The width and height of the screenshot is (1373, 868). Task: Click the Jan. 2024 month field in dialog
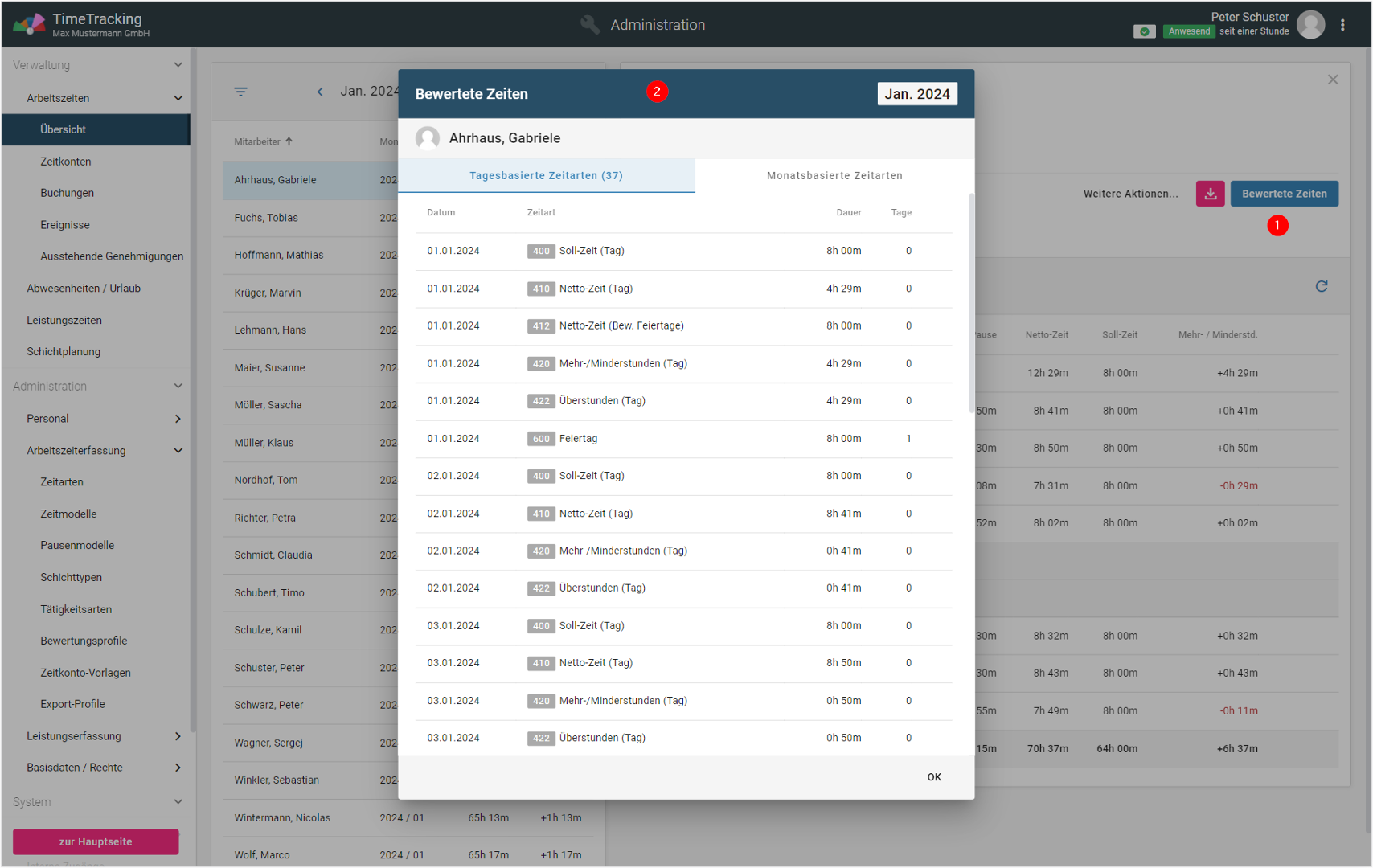[916, 94]
